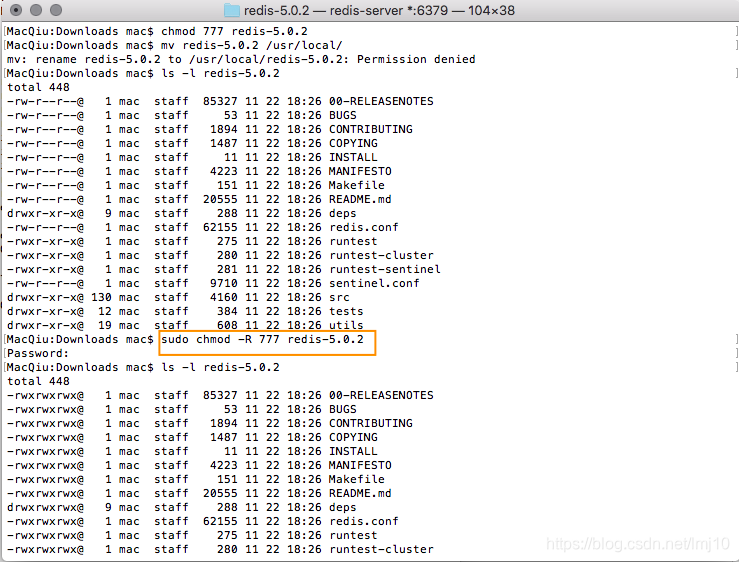Click the runtest-sentinel filename
This screenshot has width=739, height=562.
[385, 270]
